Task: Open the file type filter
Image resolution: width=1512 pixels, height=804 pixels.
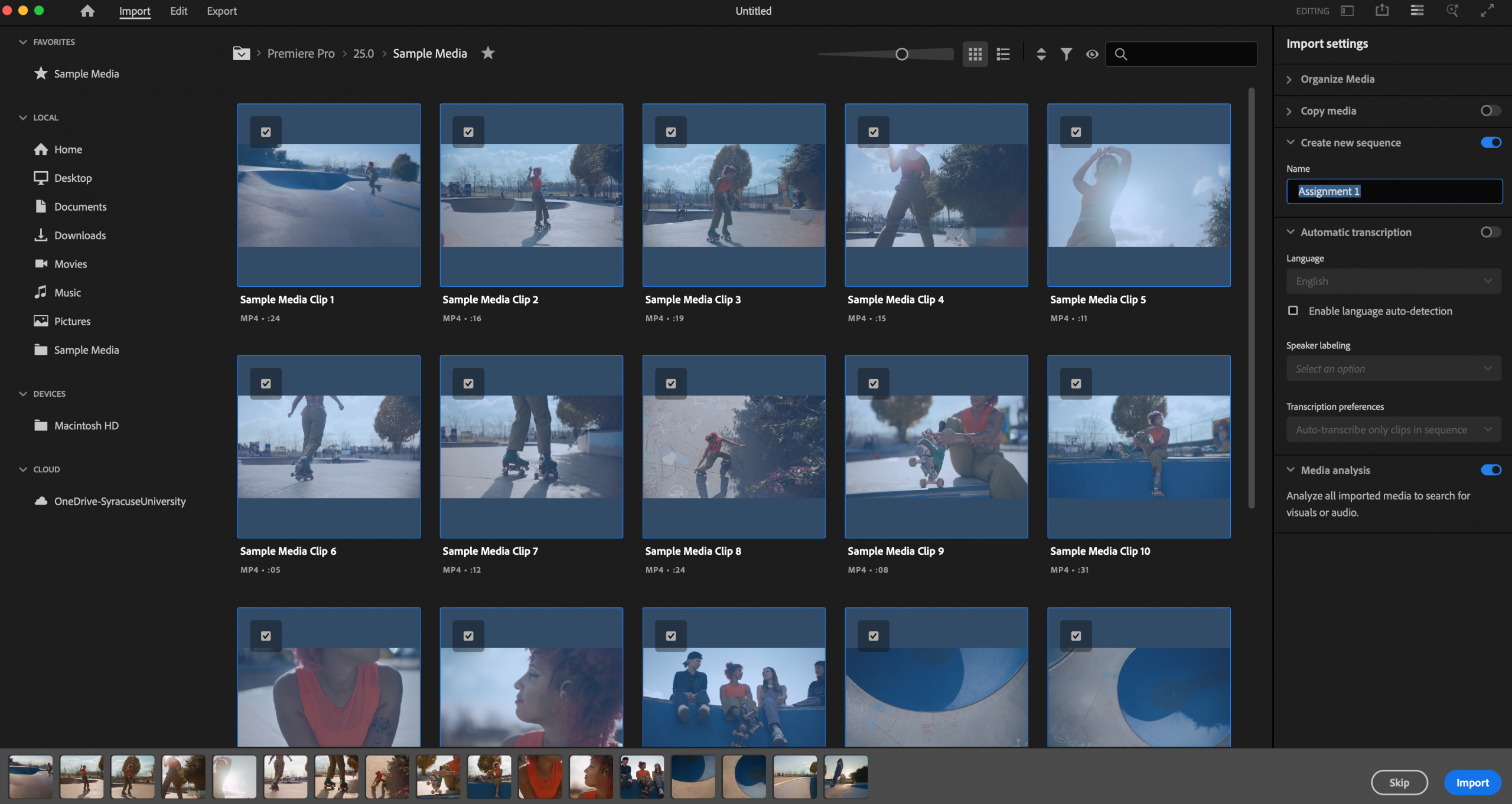Action: (x=1066, y=54)
